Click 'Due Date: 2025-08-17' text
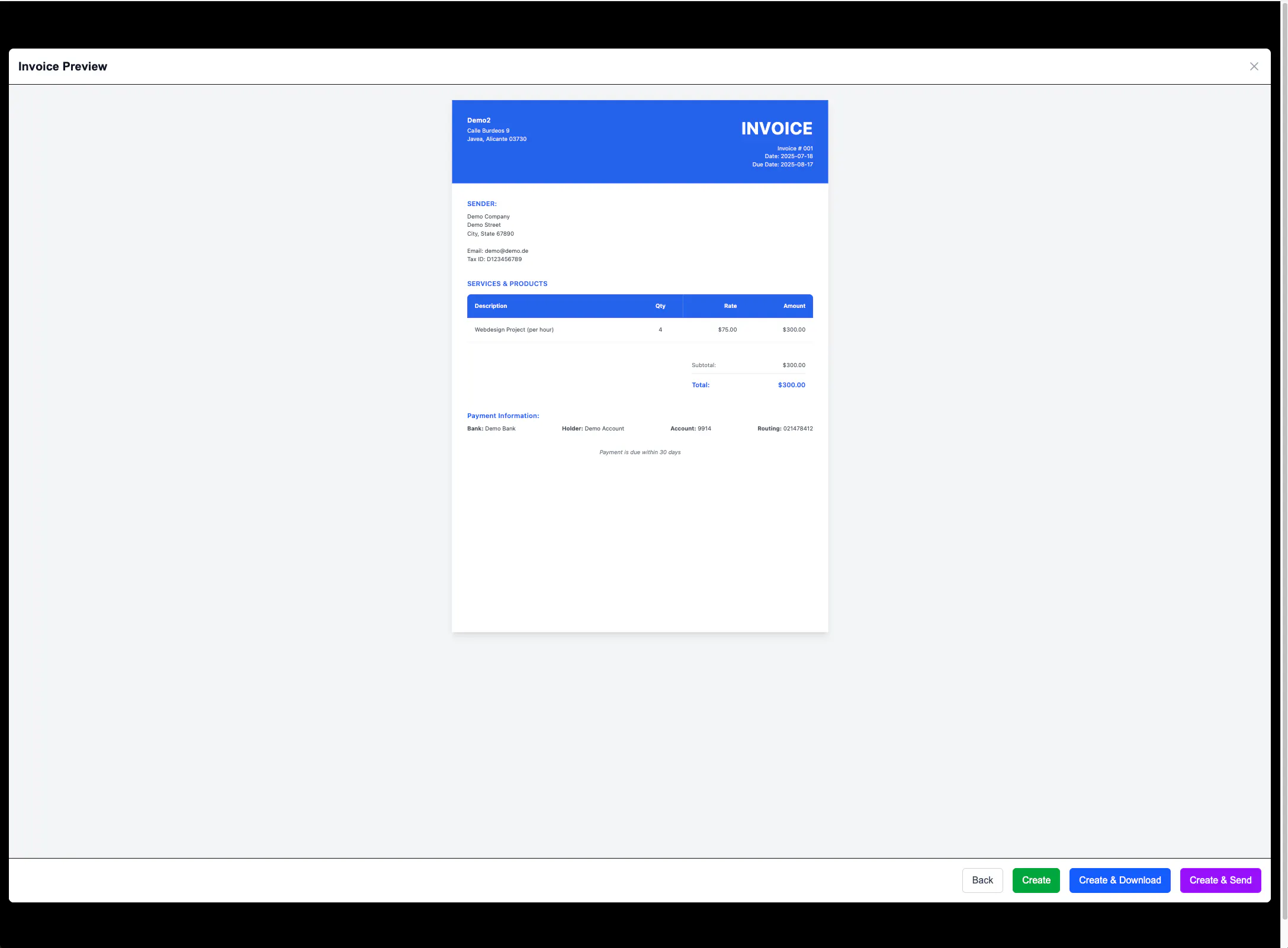 (x=782, y=165)
